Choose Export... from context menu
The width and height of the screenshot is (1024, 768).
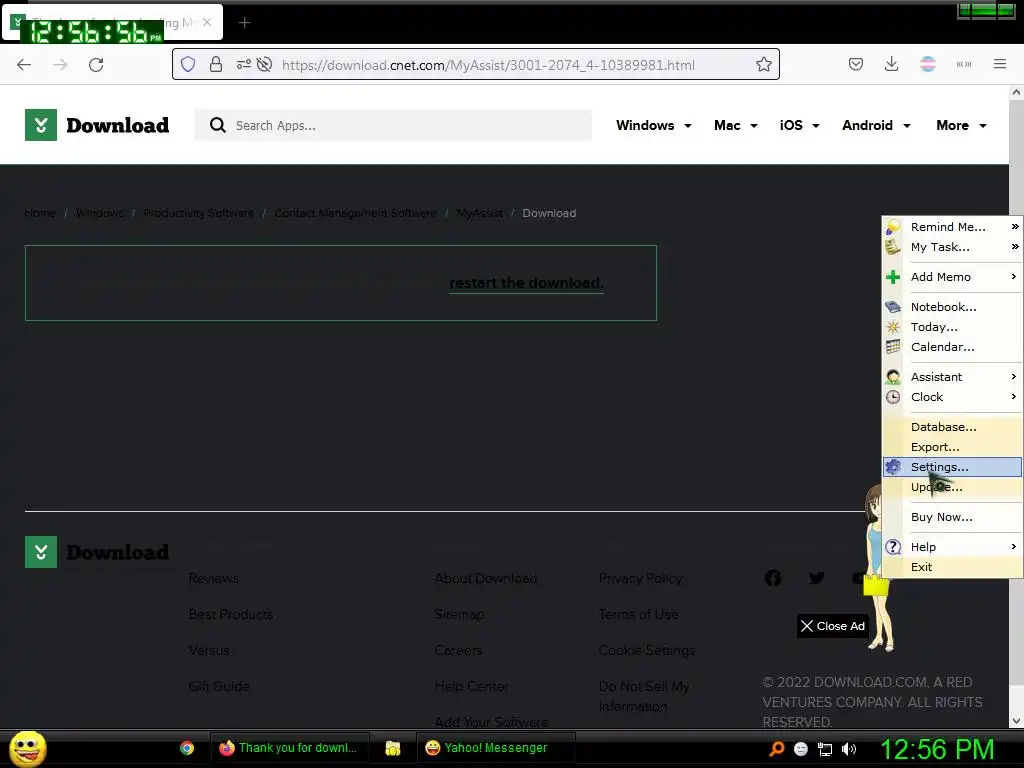tap(952, 447)
